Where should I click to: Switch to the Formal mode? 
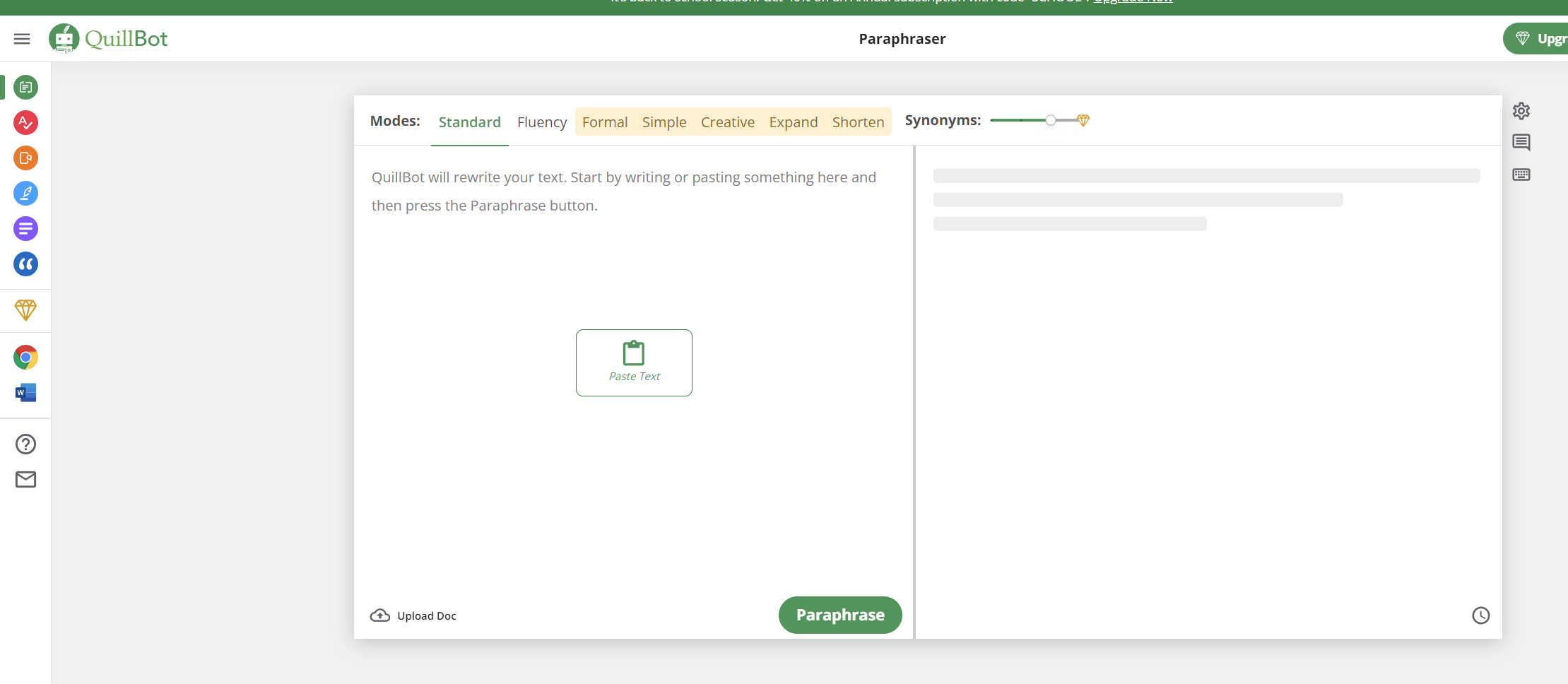(x=605, y=122)
